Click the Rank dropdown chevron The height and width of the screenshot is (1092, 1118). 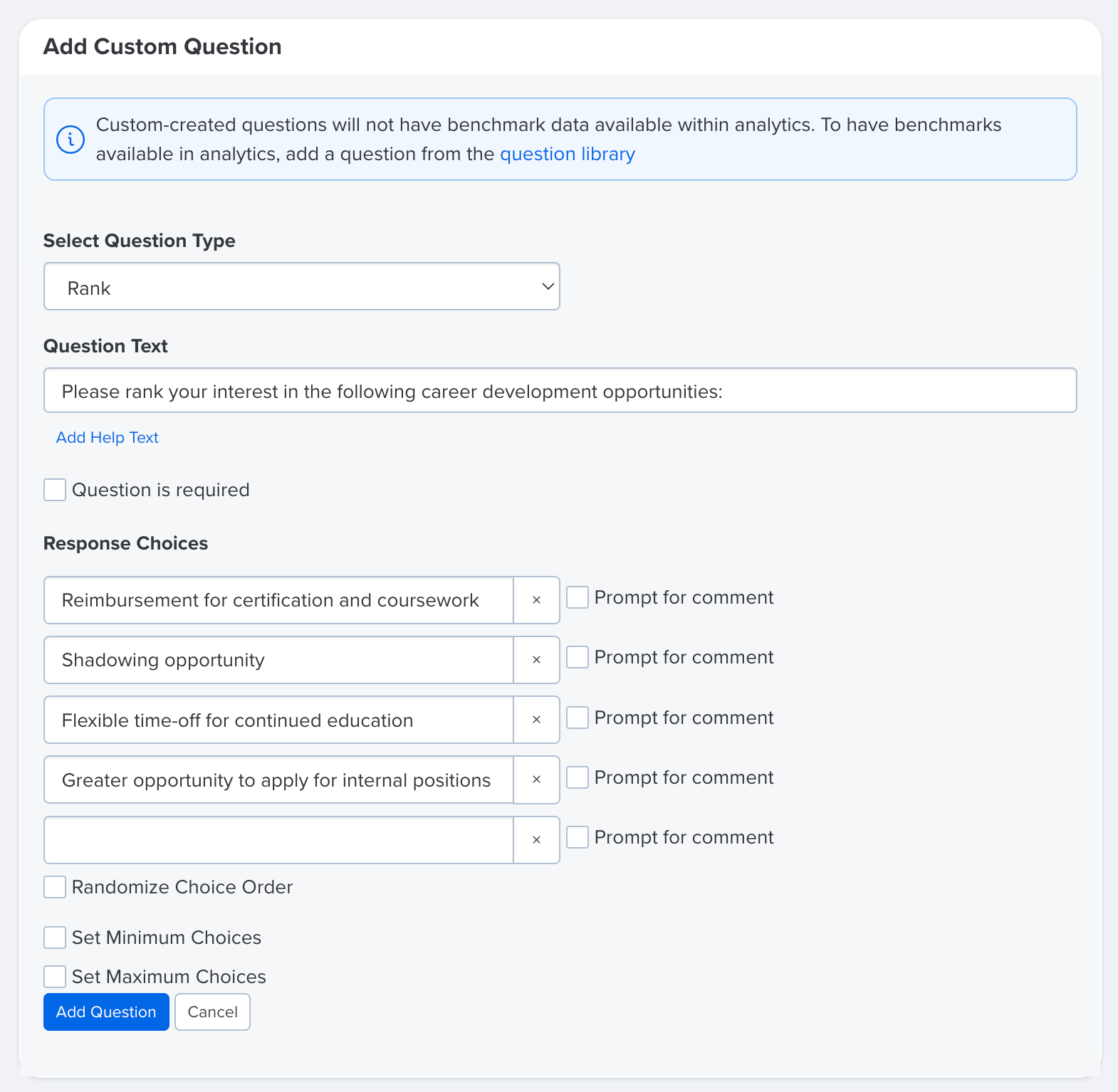[x=547, y=286]
